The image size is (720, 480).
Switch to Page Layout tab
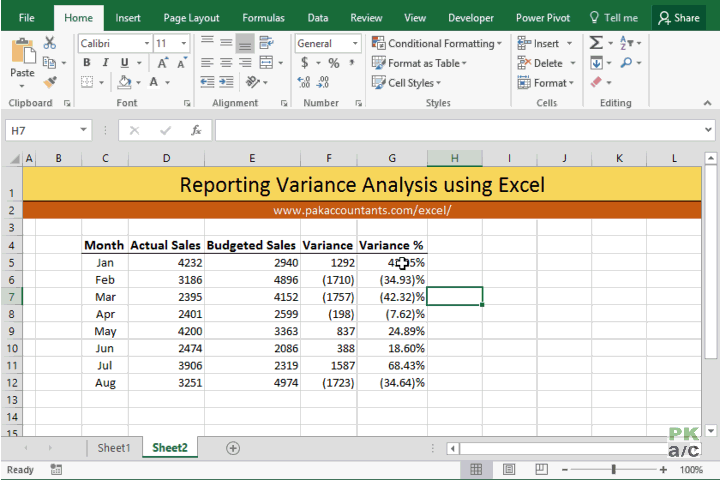pyautogui.click(x=191, y=18)
